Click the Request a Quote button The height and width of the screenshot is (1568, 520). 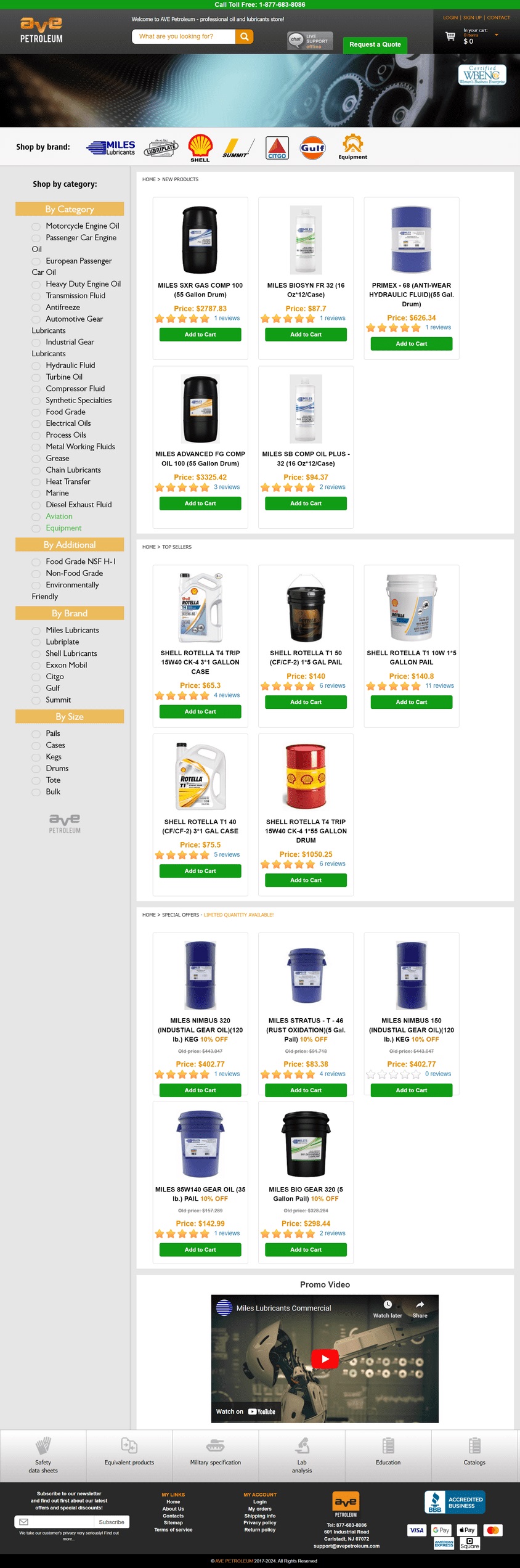[375, 44]
